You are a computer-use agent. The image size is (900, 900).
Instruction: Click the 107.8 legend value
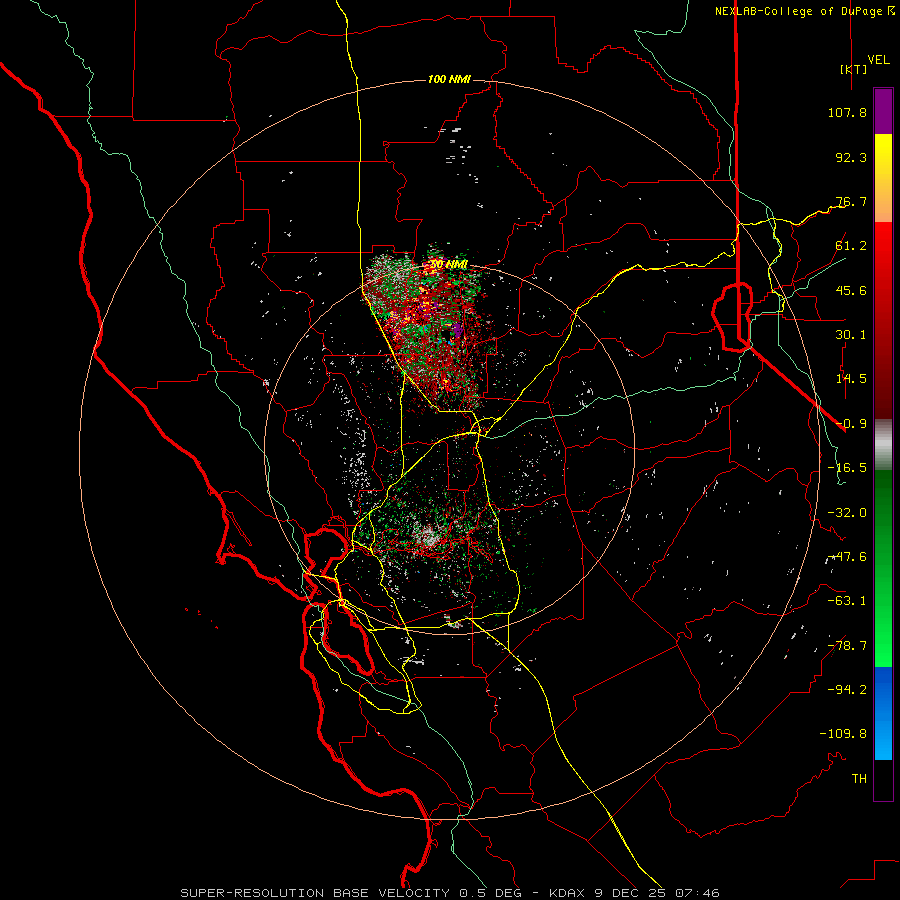click(x=847, y=112)
